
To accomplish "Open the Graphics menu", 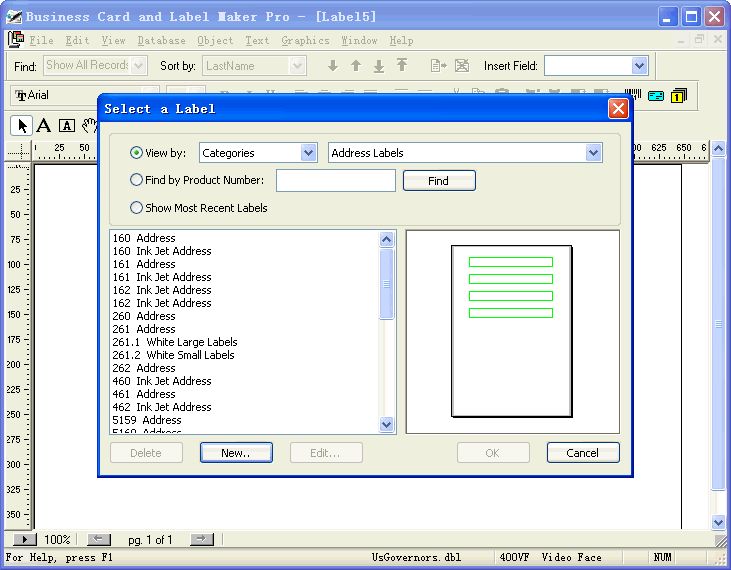I will tap(305, 41).
